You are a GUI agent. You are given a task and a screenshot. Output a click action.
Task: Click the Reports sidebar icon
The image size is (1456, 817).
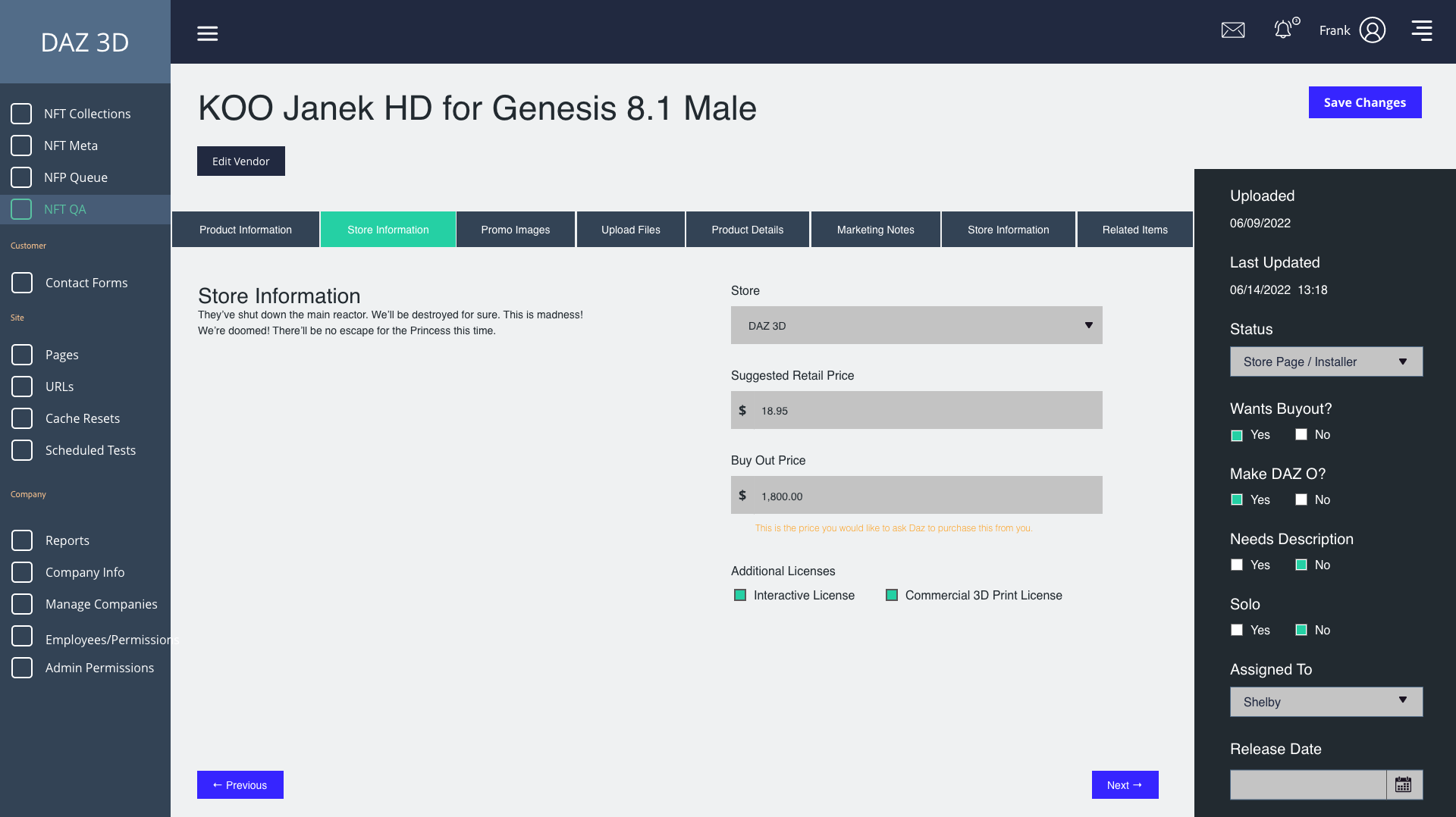(22, 540)
